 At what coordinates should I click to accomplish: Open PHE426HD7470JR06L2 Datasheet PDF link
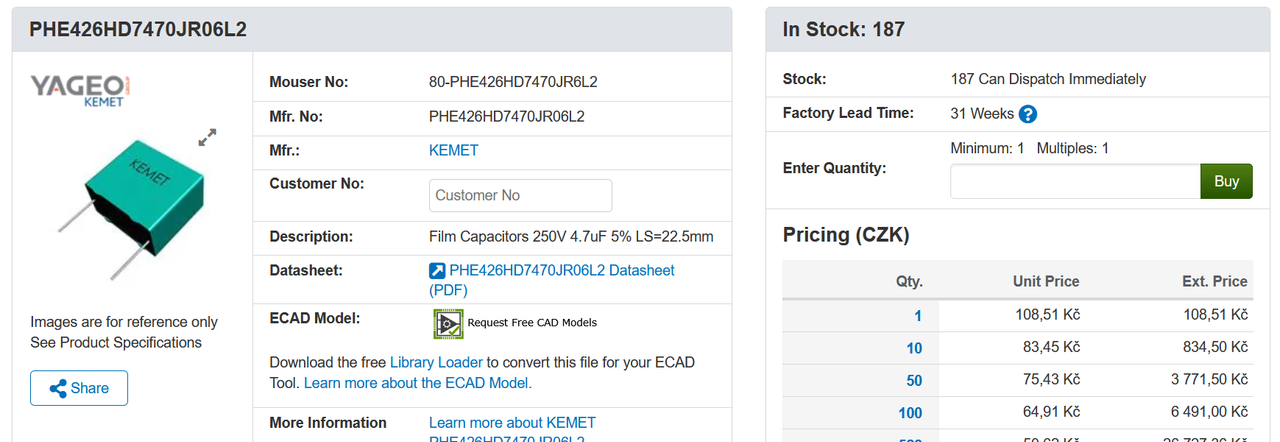coord(552,280)
